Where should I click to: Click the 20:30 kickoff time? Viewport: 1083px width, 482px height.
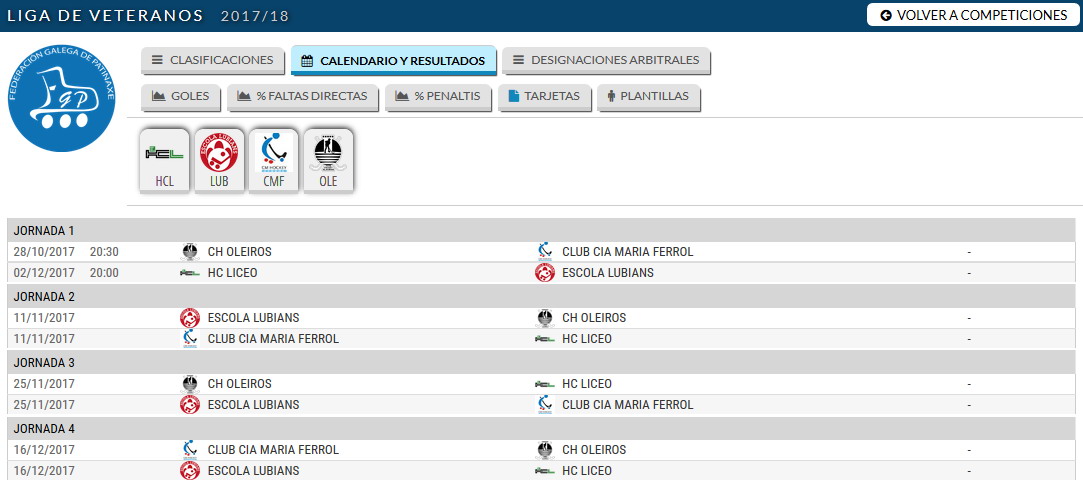pyautogui.click(x=104, y=252)
